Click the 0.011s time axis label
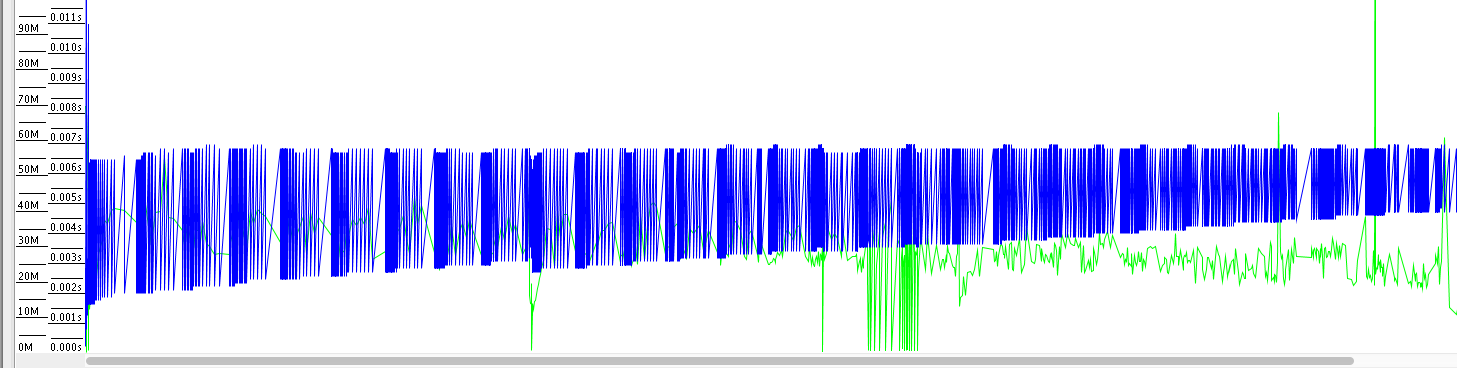 click(x=66, y=17)
